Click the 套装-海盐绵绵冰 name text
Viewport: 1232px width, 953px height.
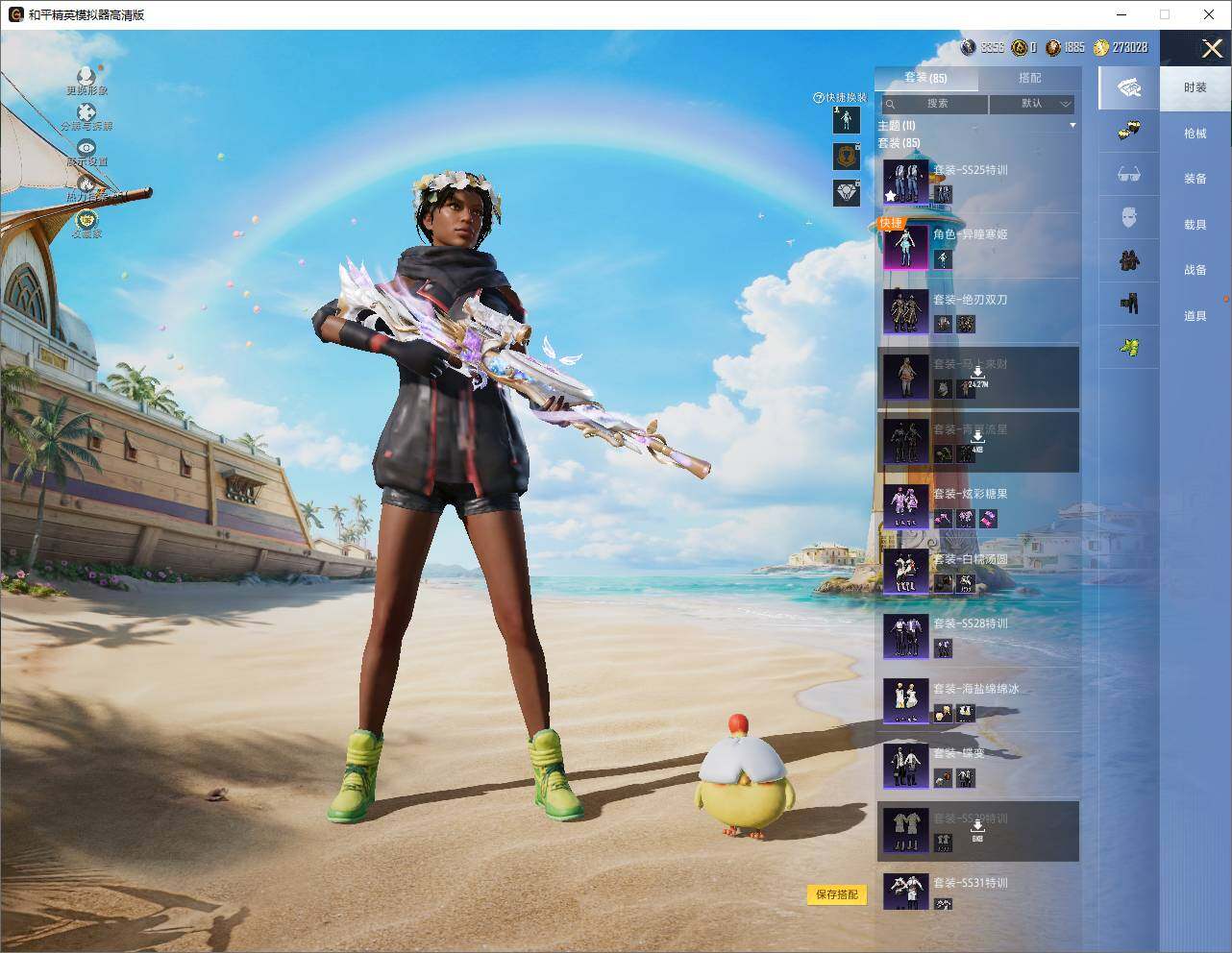click(976, 689)
